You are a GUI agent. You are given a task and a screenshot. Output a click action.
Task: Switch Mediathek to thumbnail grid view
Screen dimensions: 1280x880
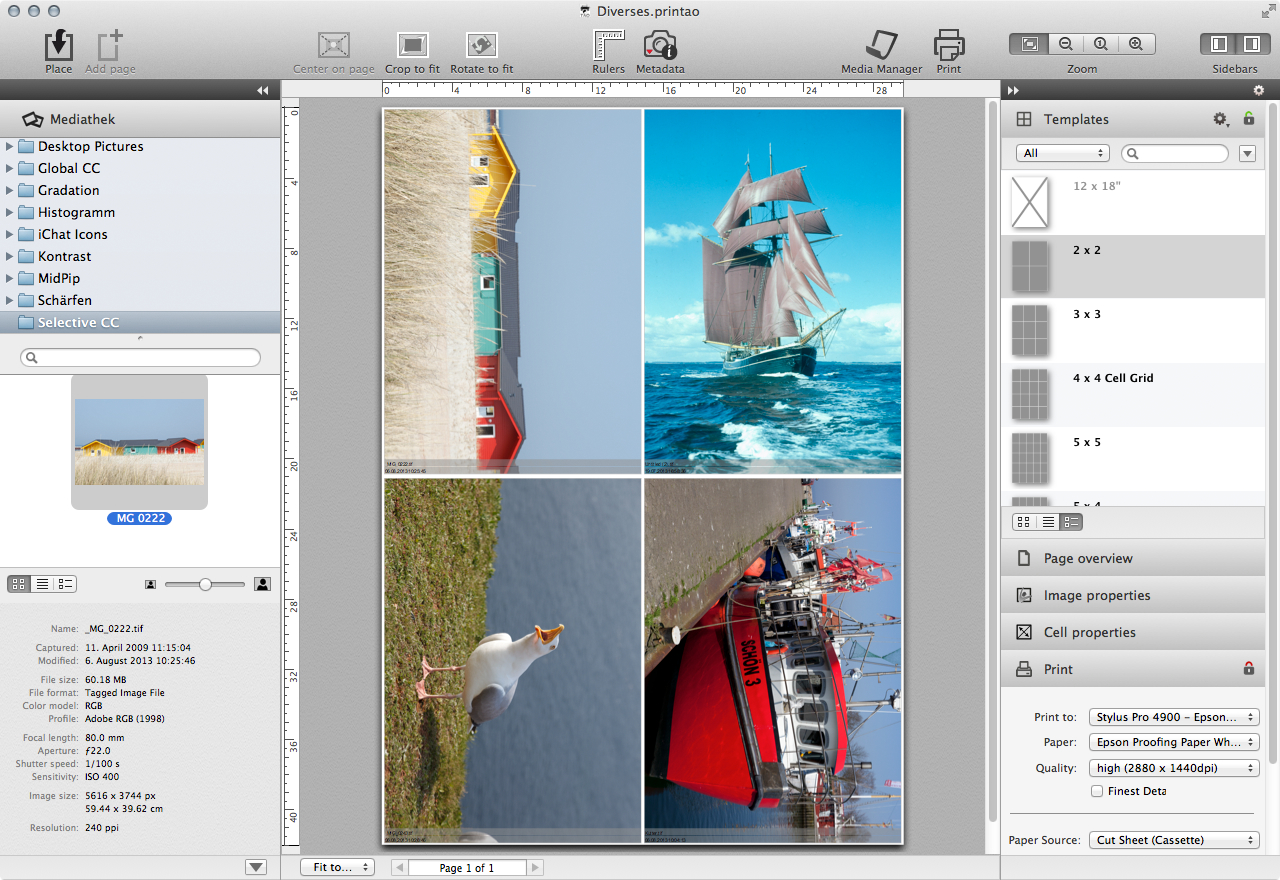click(x=19, y=584)
